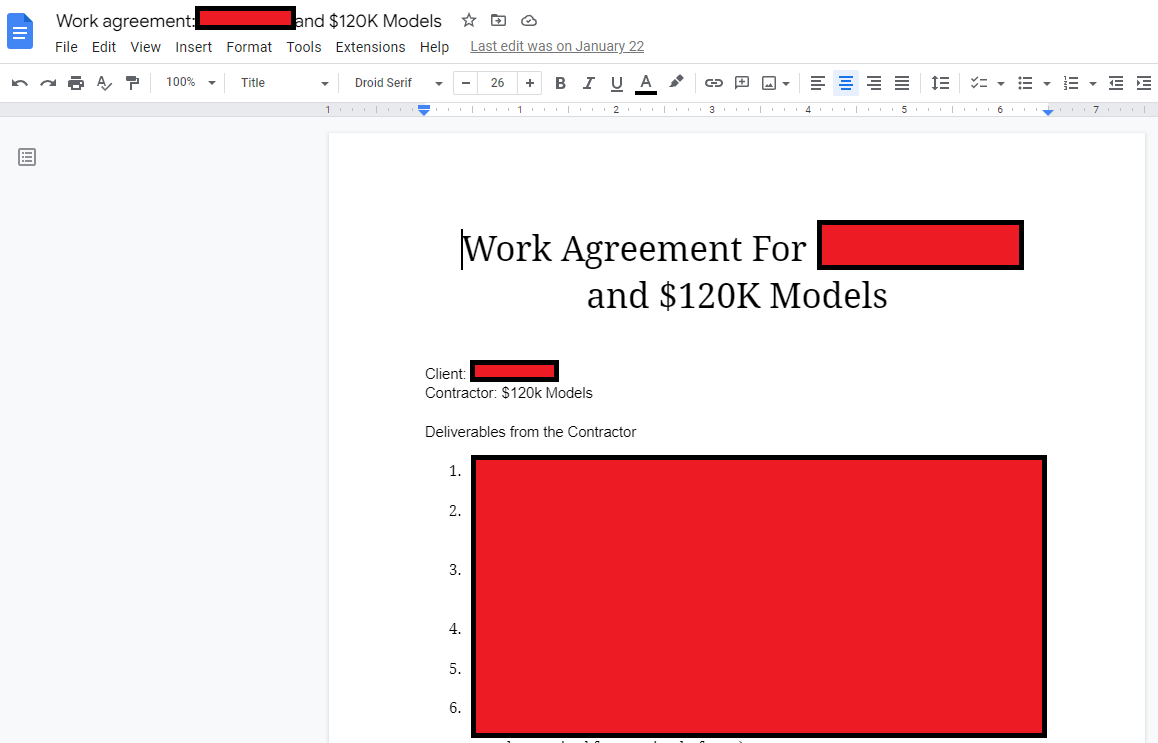The image size is (1158, 743).
Task: Expand numbered list options arrow
Action: click(x=1092, y=83)
